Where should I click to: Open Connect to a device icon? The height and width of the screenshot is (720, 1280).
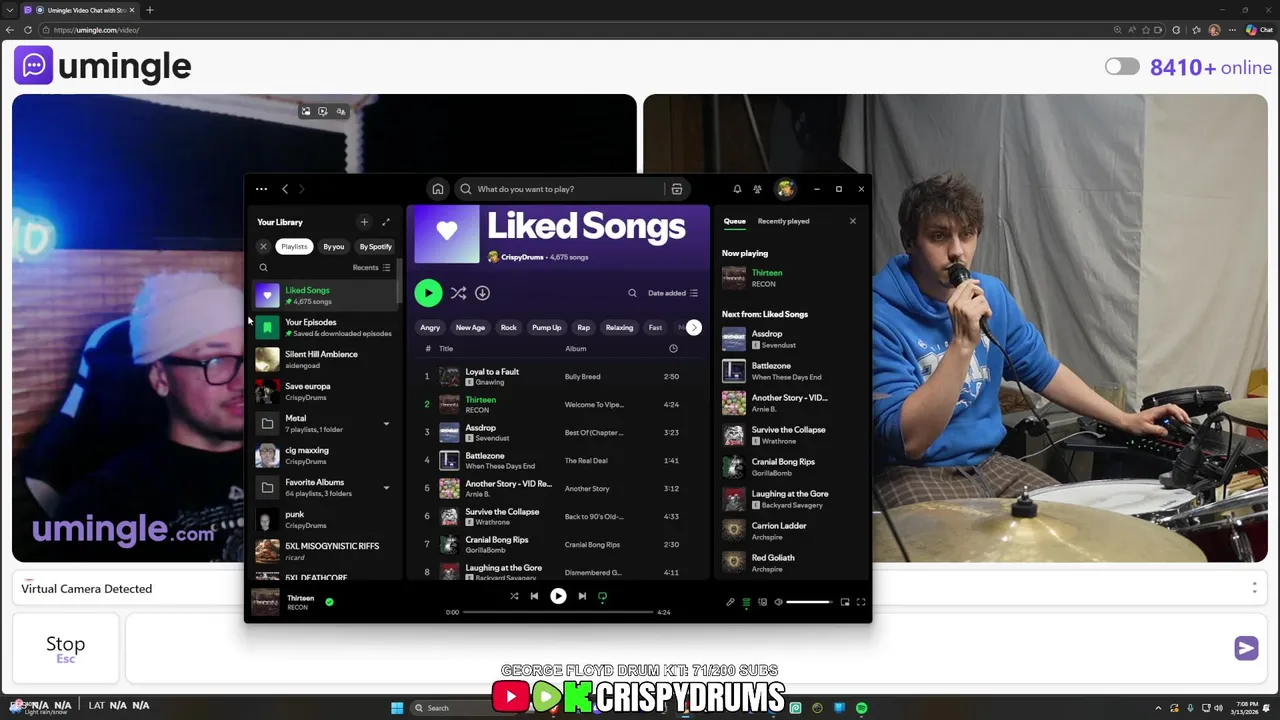tap(762, 602)
